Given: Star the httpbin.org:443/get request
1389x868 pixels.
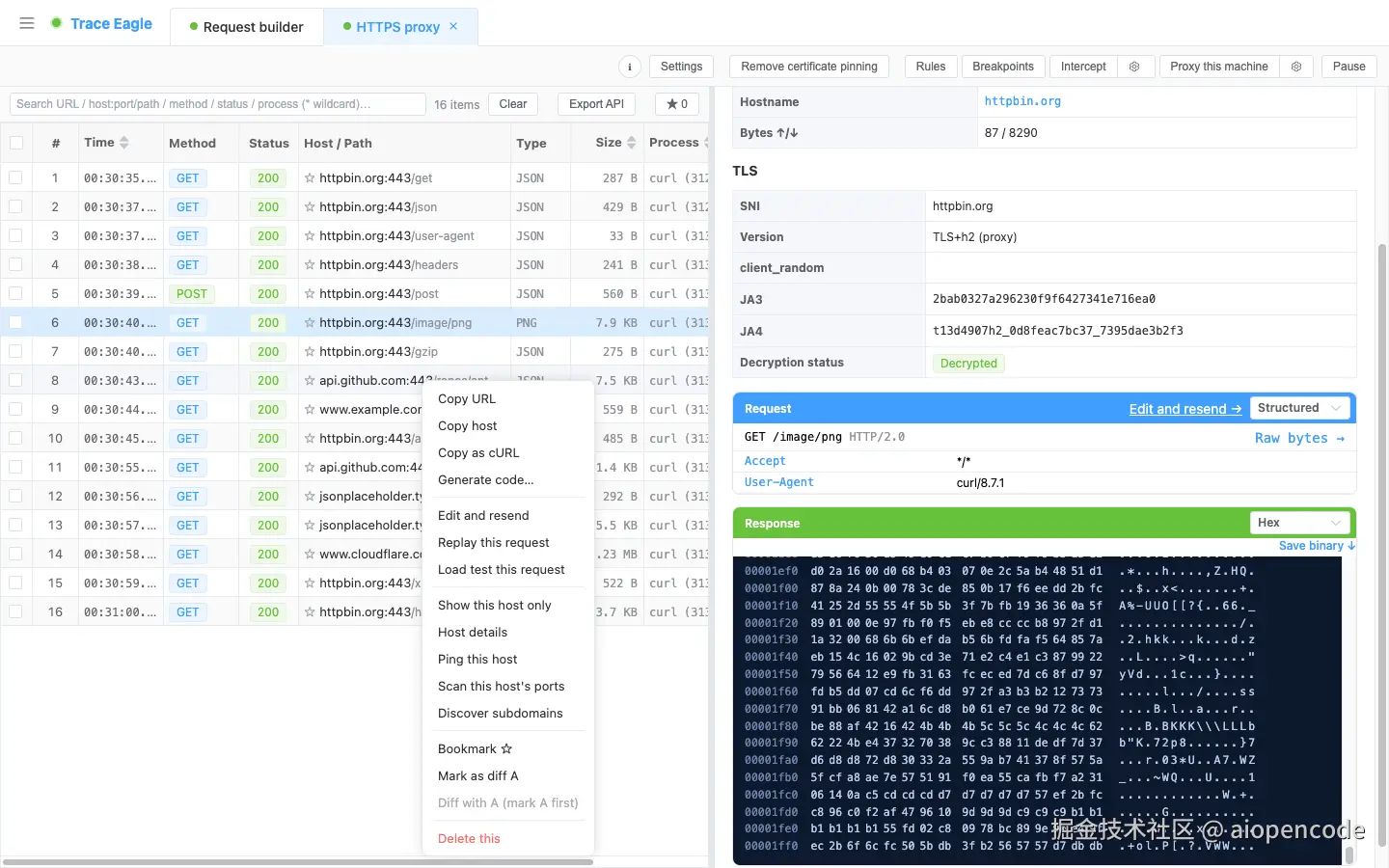Looking at the screenshot, I should click(310, 178).
